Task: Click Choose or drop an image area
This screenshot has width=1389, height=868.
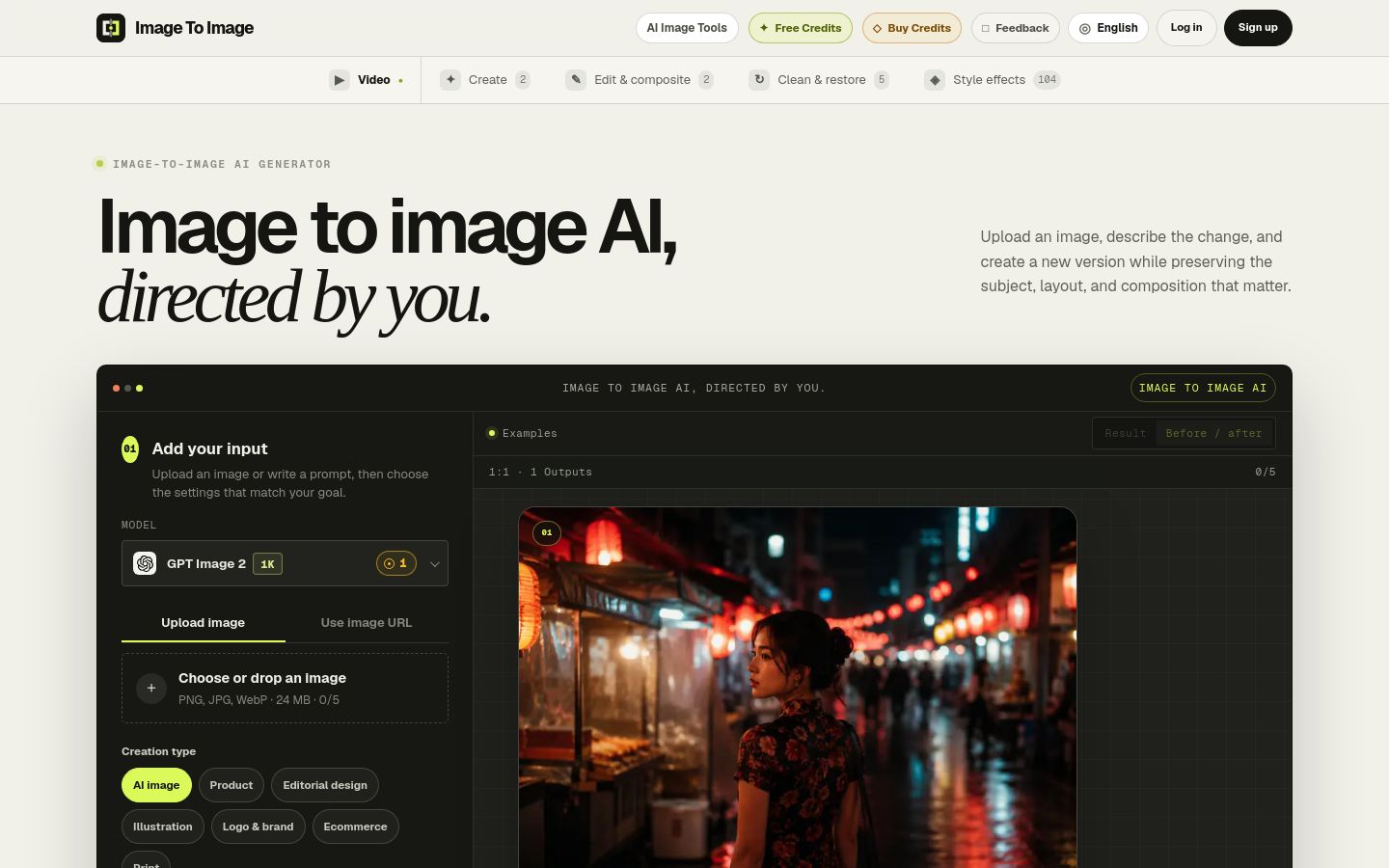Action: [285, 689]
